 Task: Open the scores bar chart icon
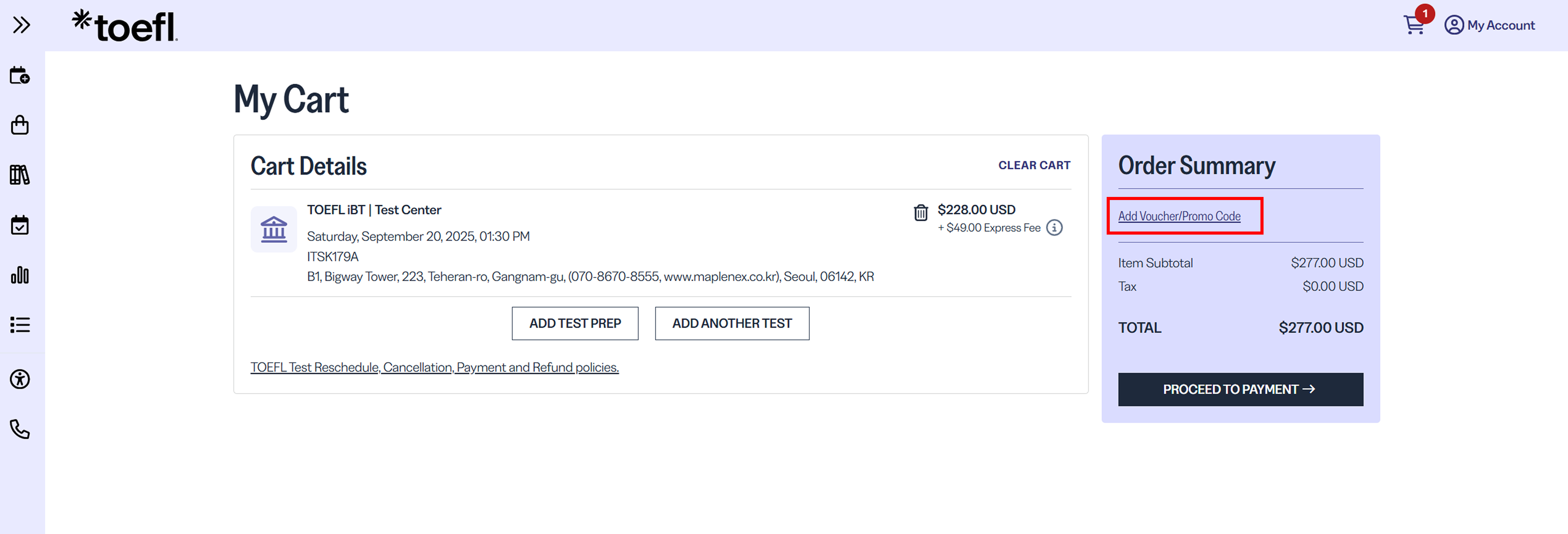[x=20, y=275]
